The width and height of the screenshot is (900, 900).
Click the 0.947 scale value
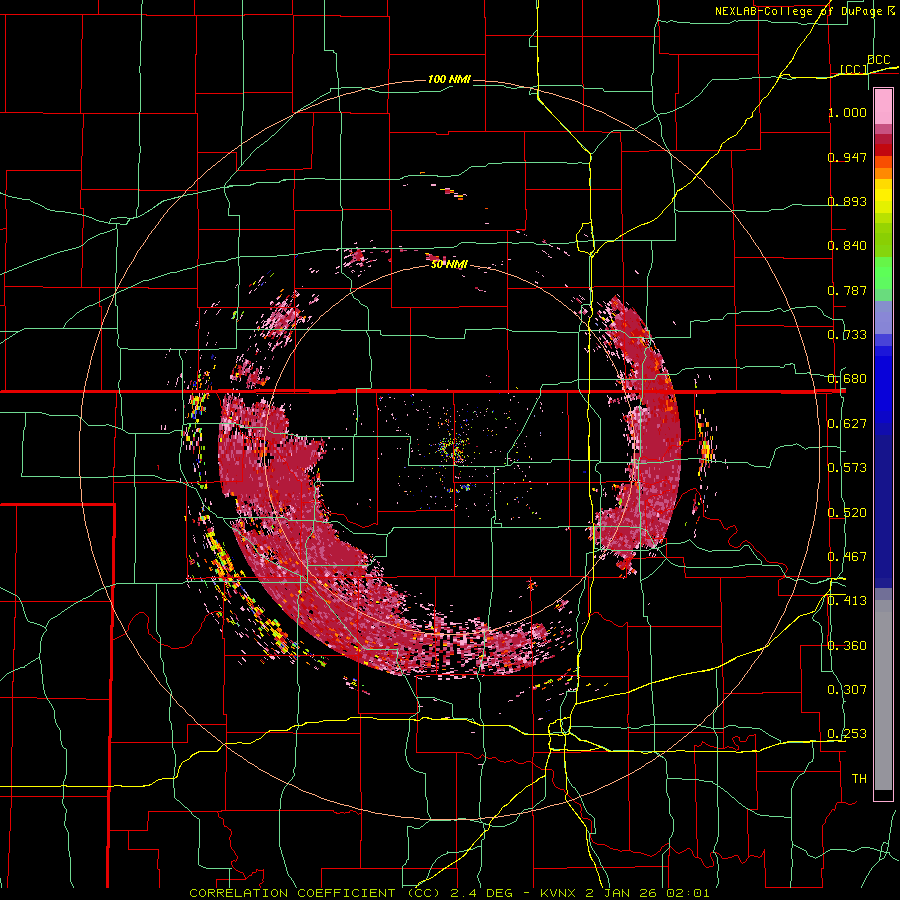click(x=847, y=157)
